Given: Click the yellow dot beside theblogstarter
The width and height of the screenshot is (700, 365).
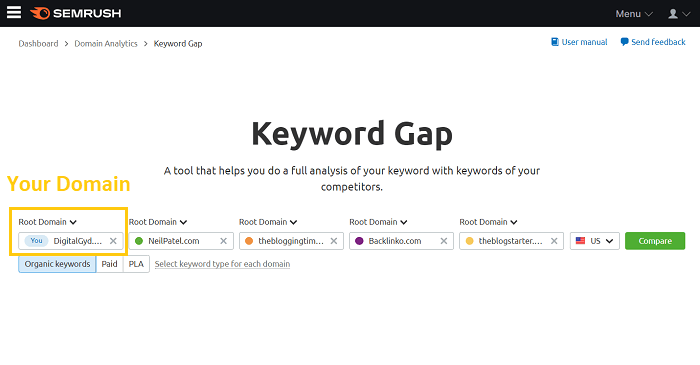Looking at the screenshot, I should [470, 241].
